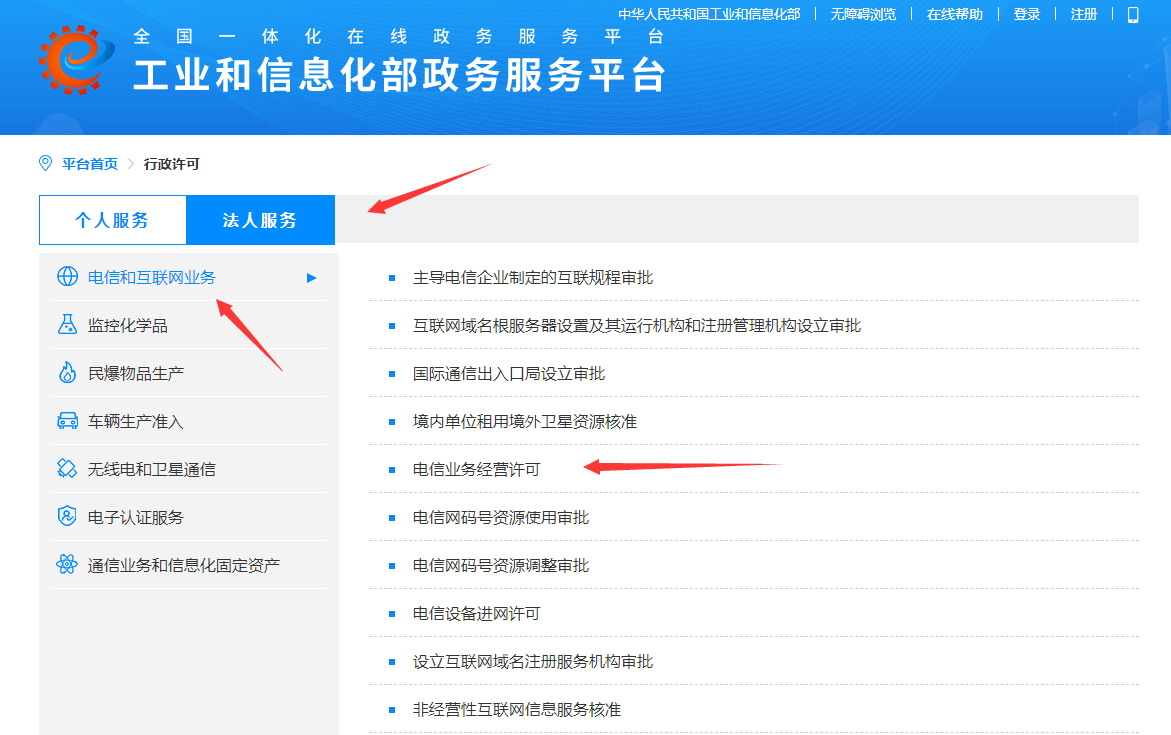Click 行政许可 in the breadcrumb
This screenshot has width=1171, height=735.
tap(172, 164)
